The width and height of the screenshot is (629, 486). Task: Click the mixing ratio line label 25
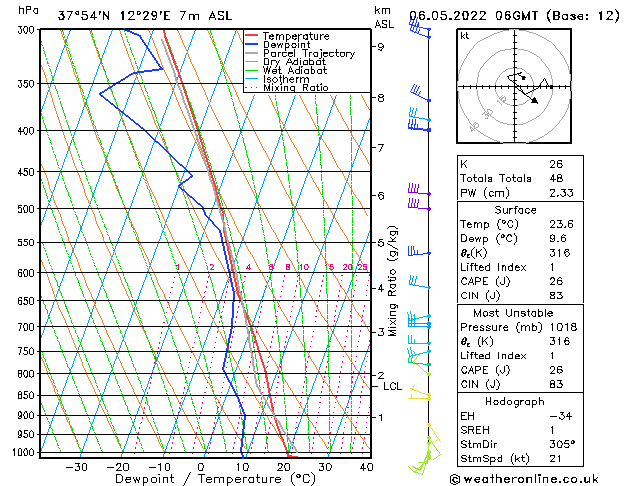click(362, 267)
